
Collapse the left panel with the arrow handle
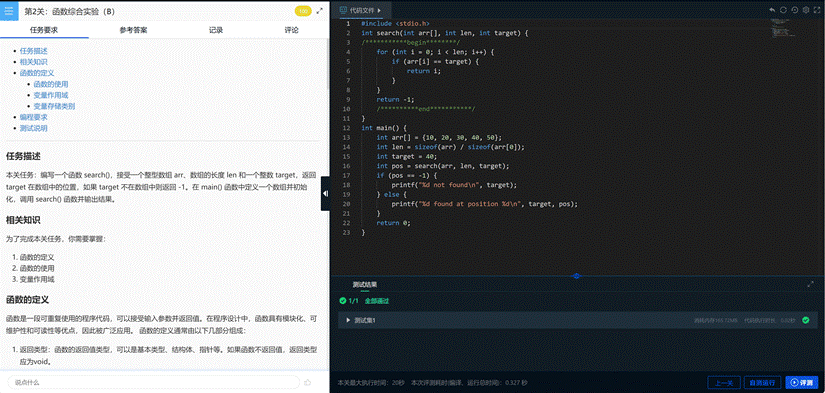325,194
